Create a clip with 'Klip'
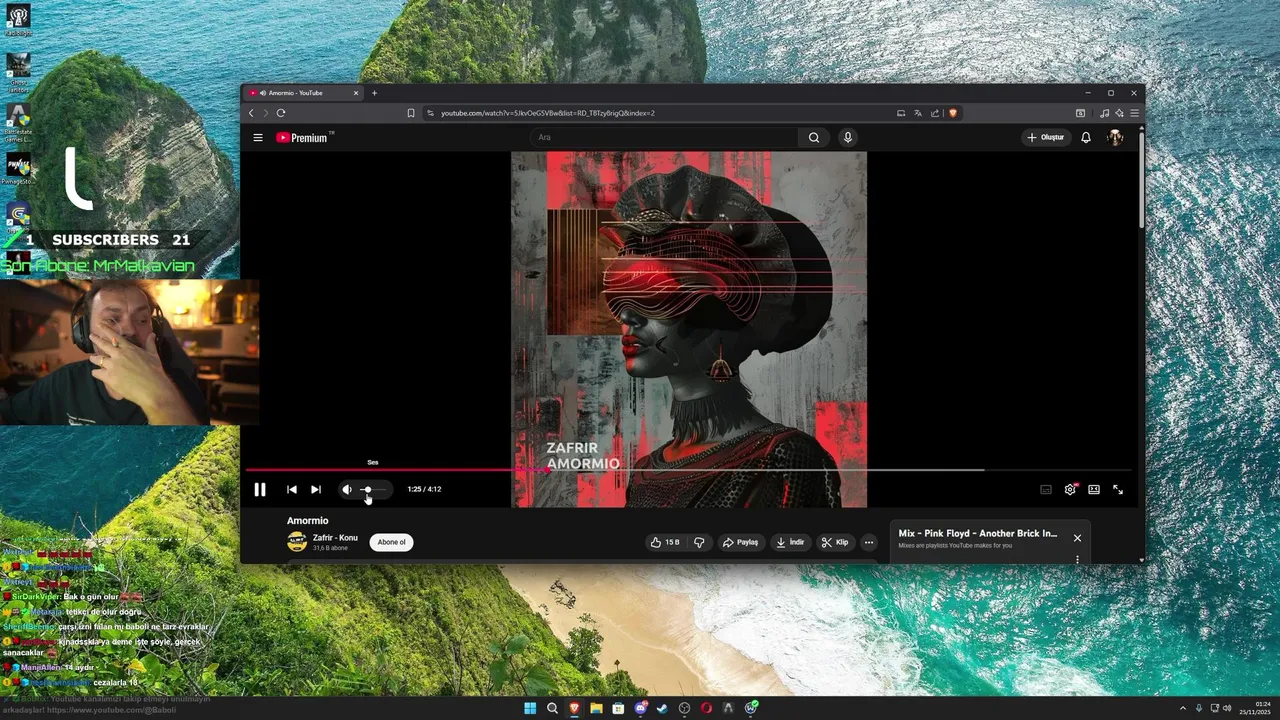Image resolution: width=1280 pixels, height=720 pixels. click(835, 542)
